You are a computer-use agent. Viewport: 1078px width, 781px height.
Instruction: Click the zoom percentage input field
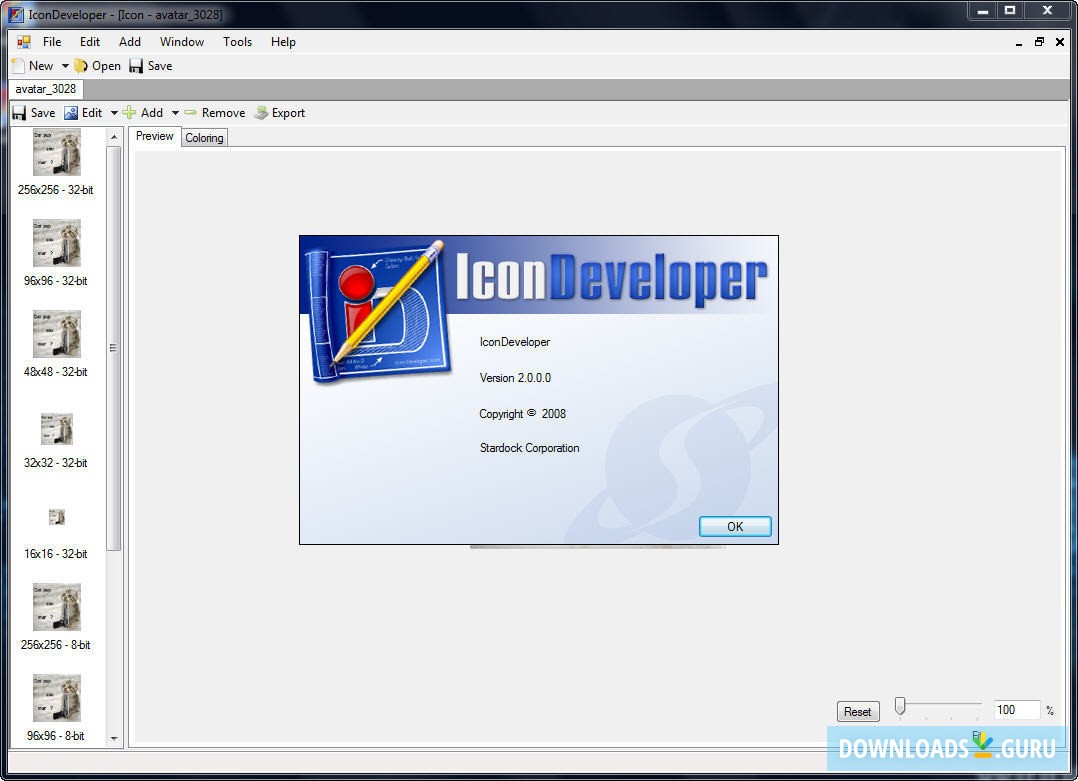coord(1016,710)
